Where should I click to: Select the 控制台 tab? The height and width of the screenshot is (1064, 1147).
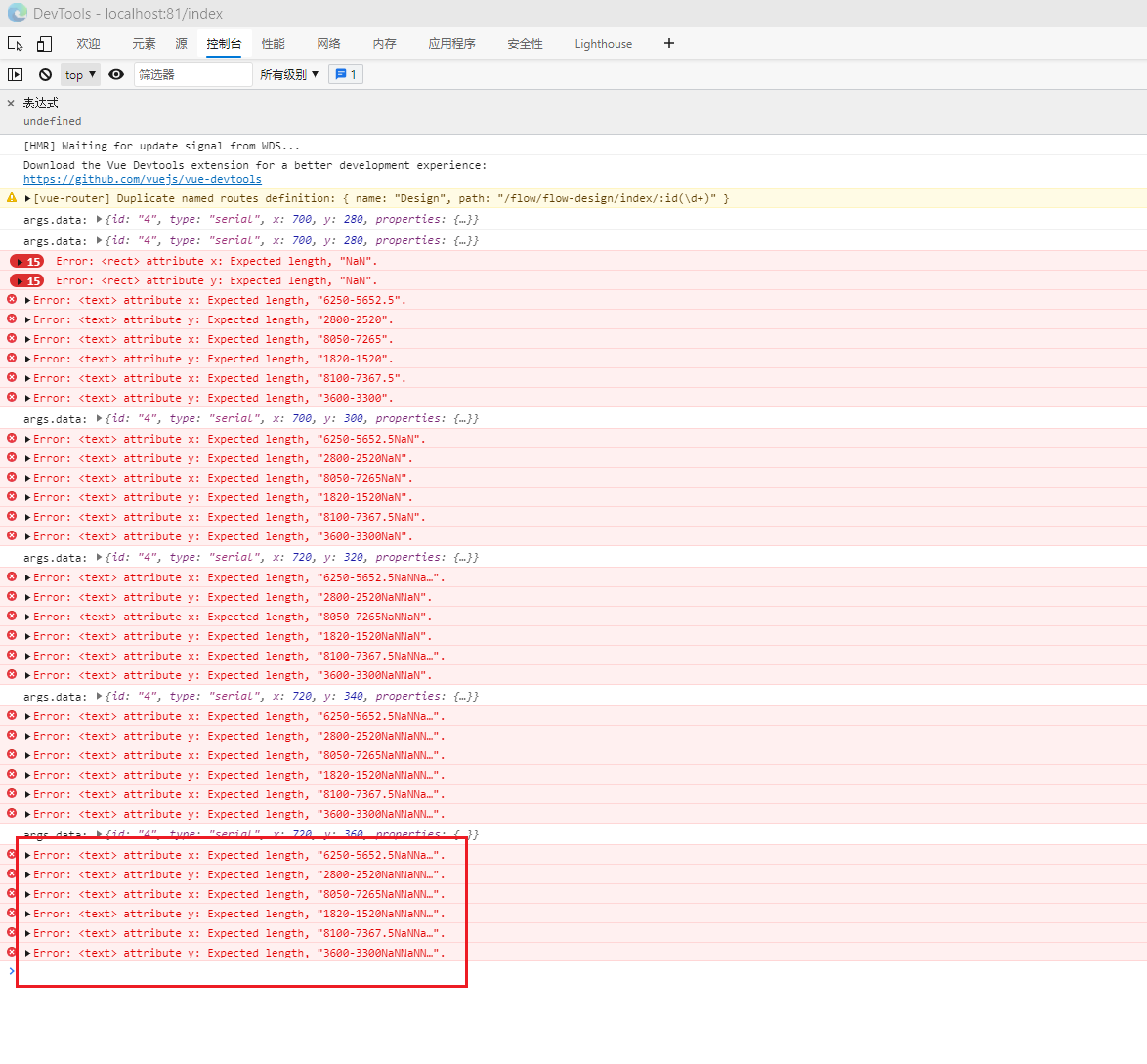coord(224,44)
